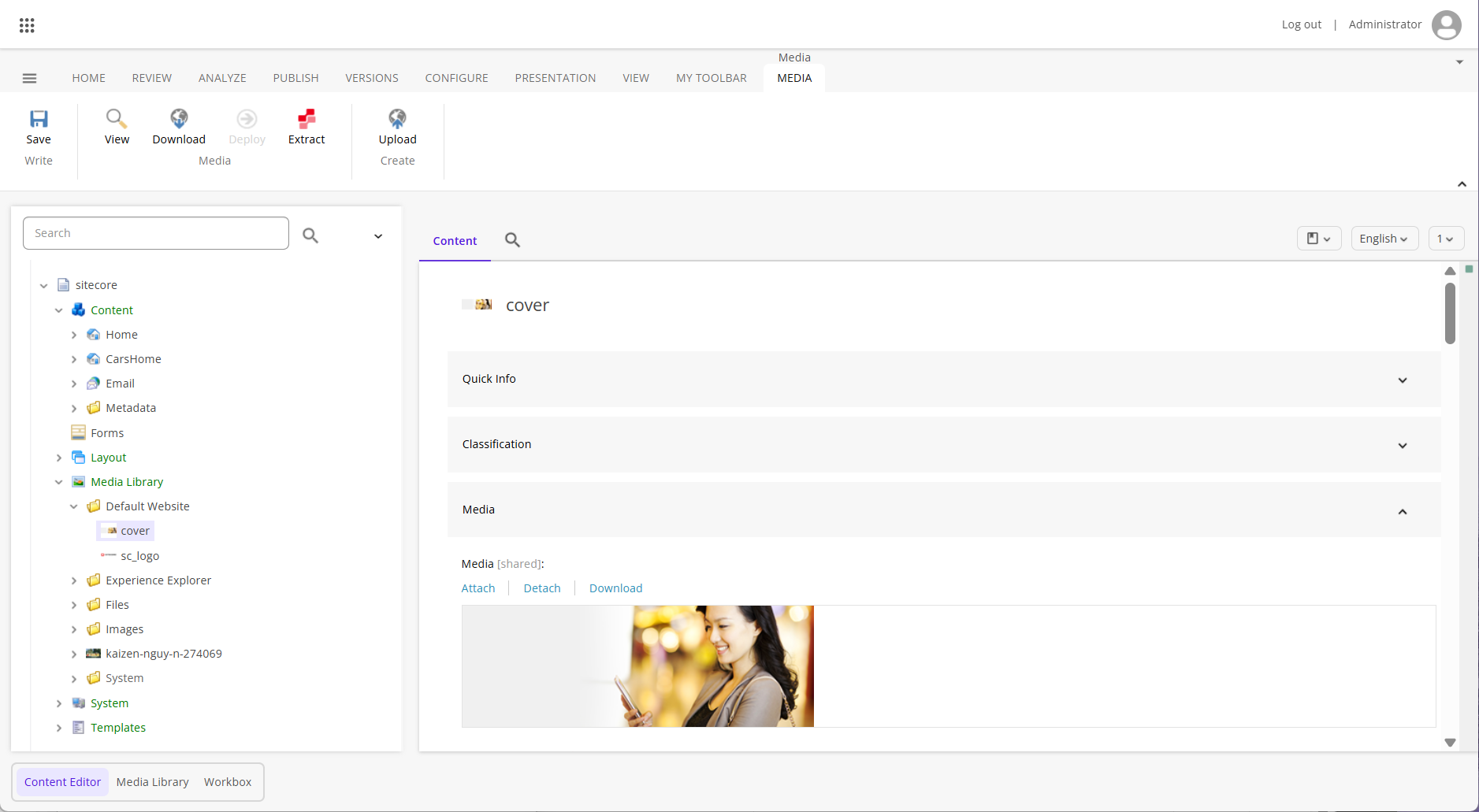The height and width of the screenshot is (812, 1479).
Task: Open the navigate/links dropdown next to English
Action: point(1319,239)
